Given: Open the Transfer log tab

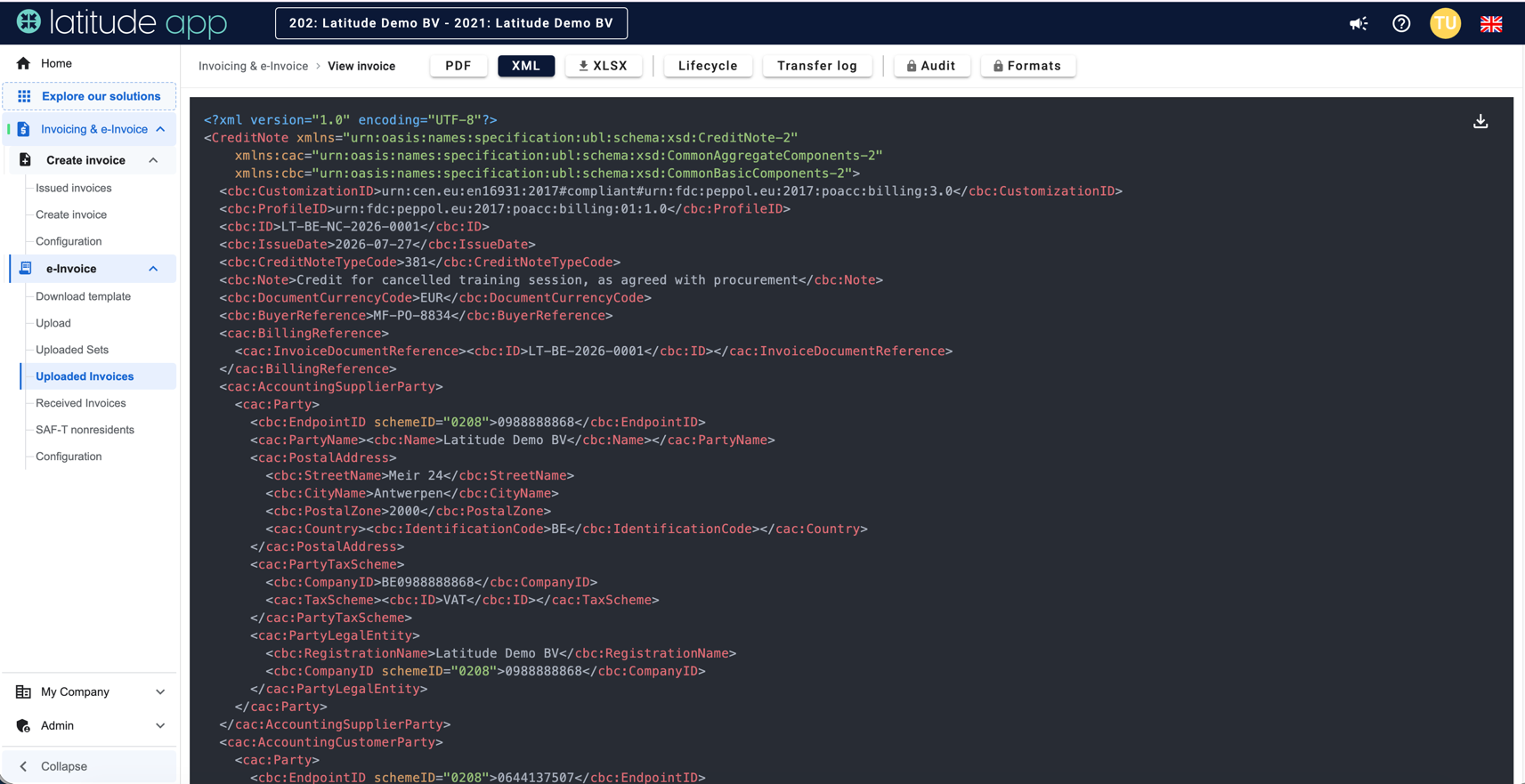Looking at the screenshot, I should click(x=817, y=66).
